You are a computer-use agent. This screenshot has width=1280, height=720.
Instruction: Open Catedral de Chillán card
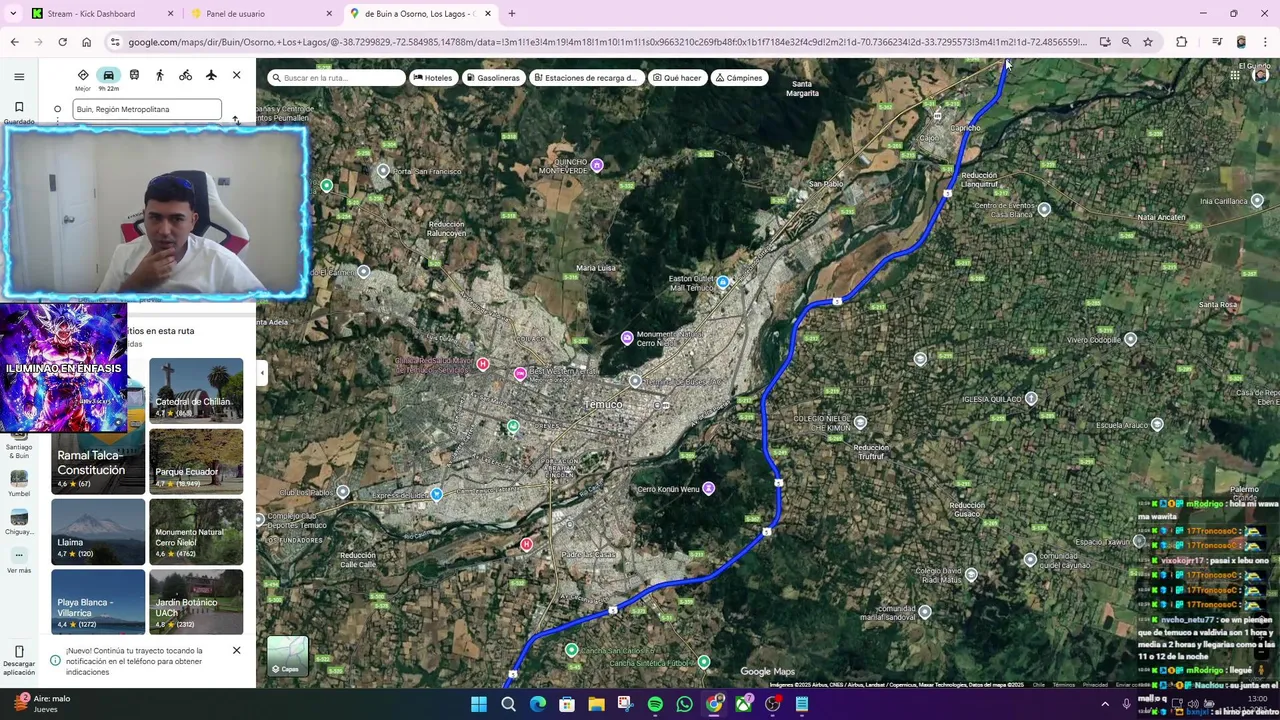click(196, 390)
